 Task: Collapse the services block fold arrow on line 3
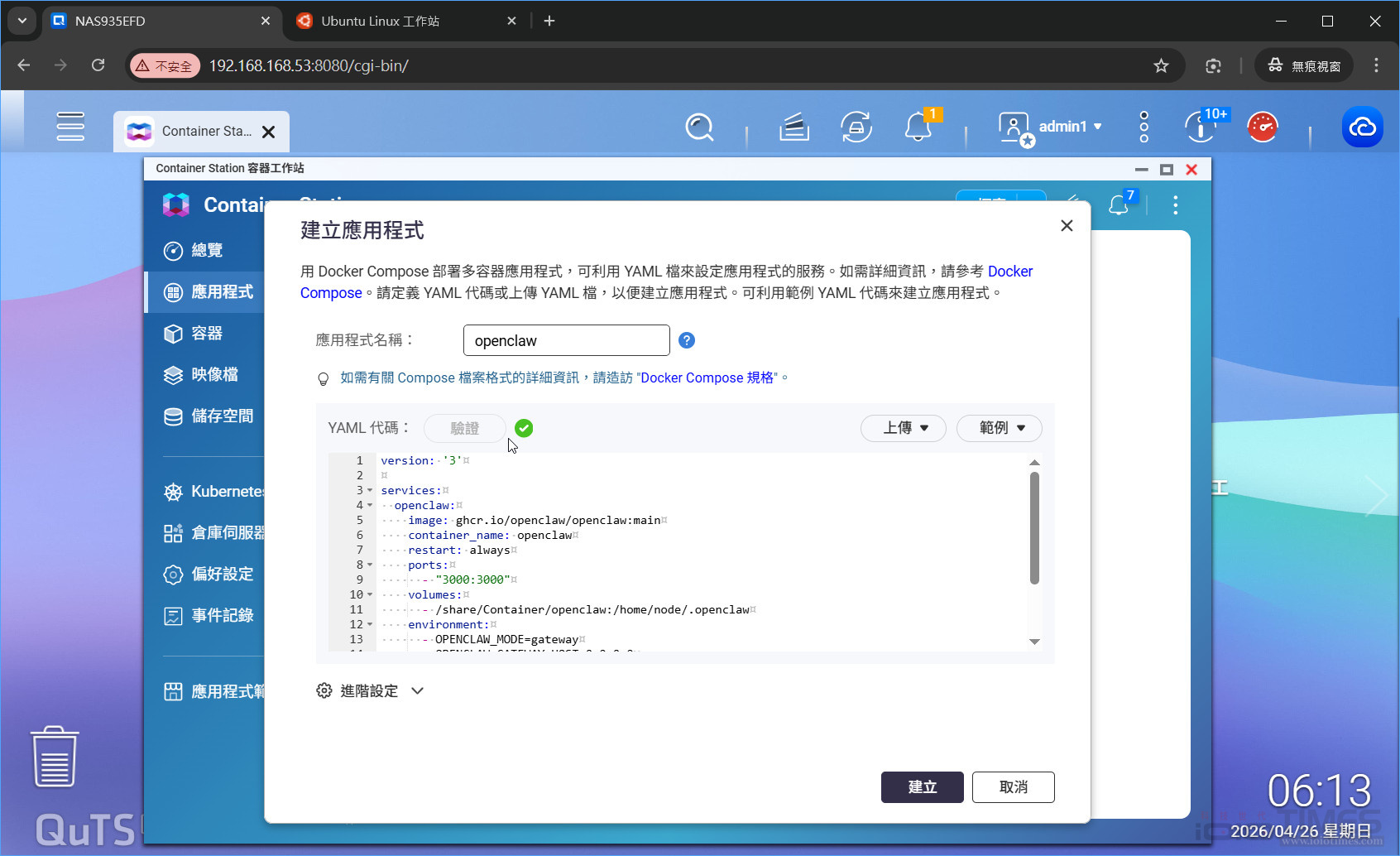370,491
